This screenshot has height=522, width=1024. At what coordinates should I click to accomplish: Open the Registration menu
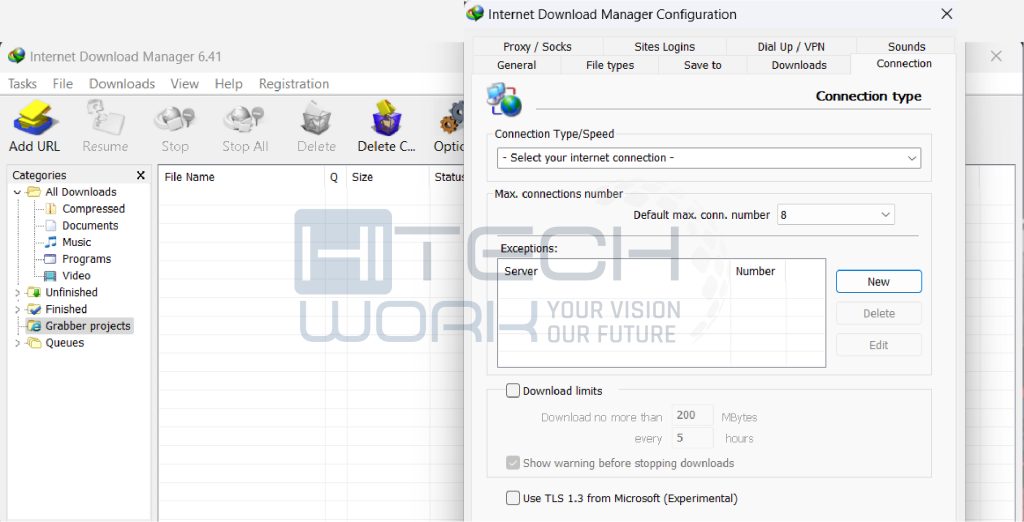(x=294, y=84)
